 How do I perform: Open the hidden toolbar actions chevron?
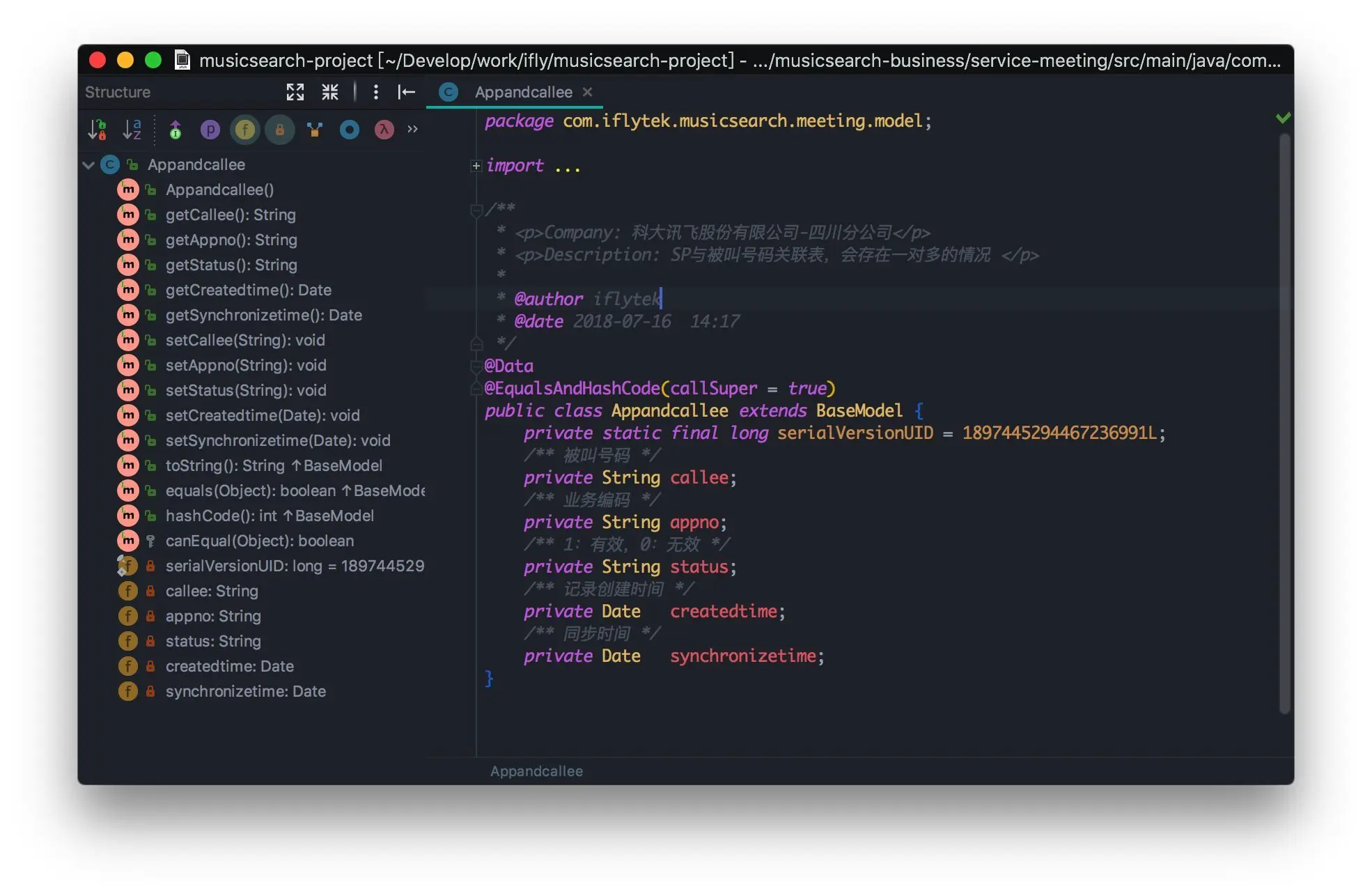click(413, 130)
